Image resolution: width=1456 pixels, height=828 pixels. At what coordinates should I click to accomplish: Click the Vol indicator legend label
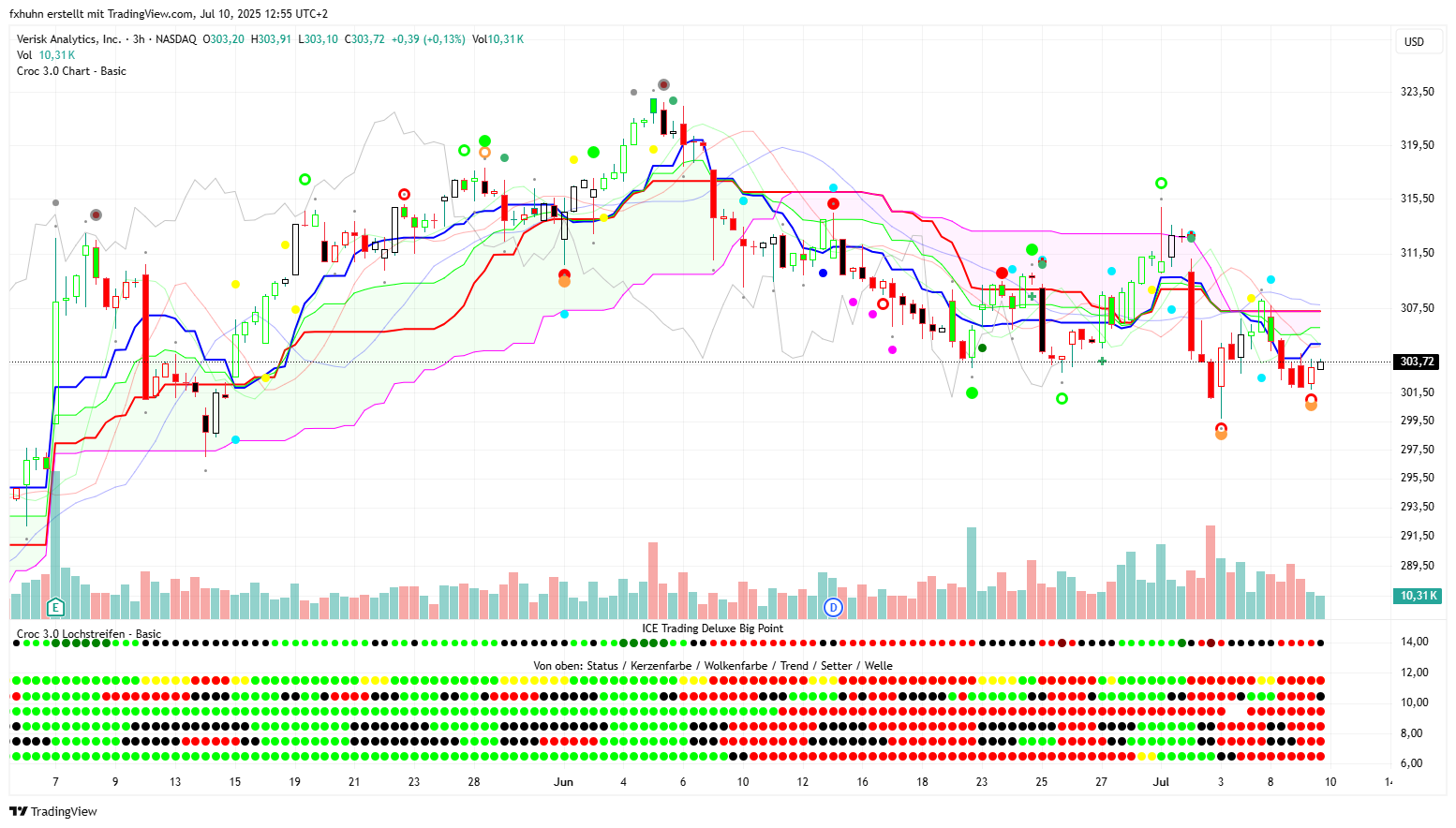(x=24, y=55)
